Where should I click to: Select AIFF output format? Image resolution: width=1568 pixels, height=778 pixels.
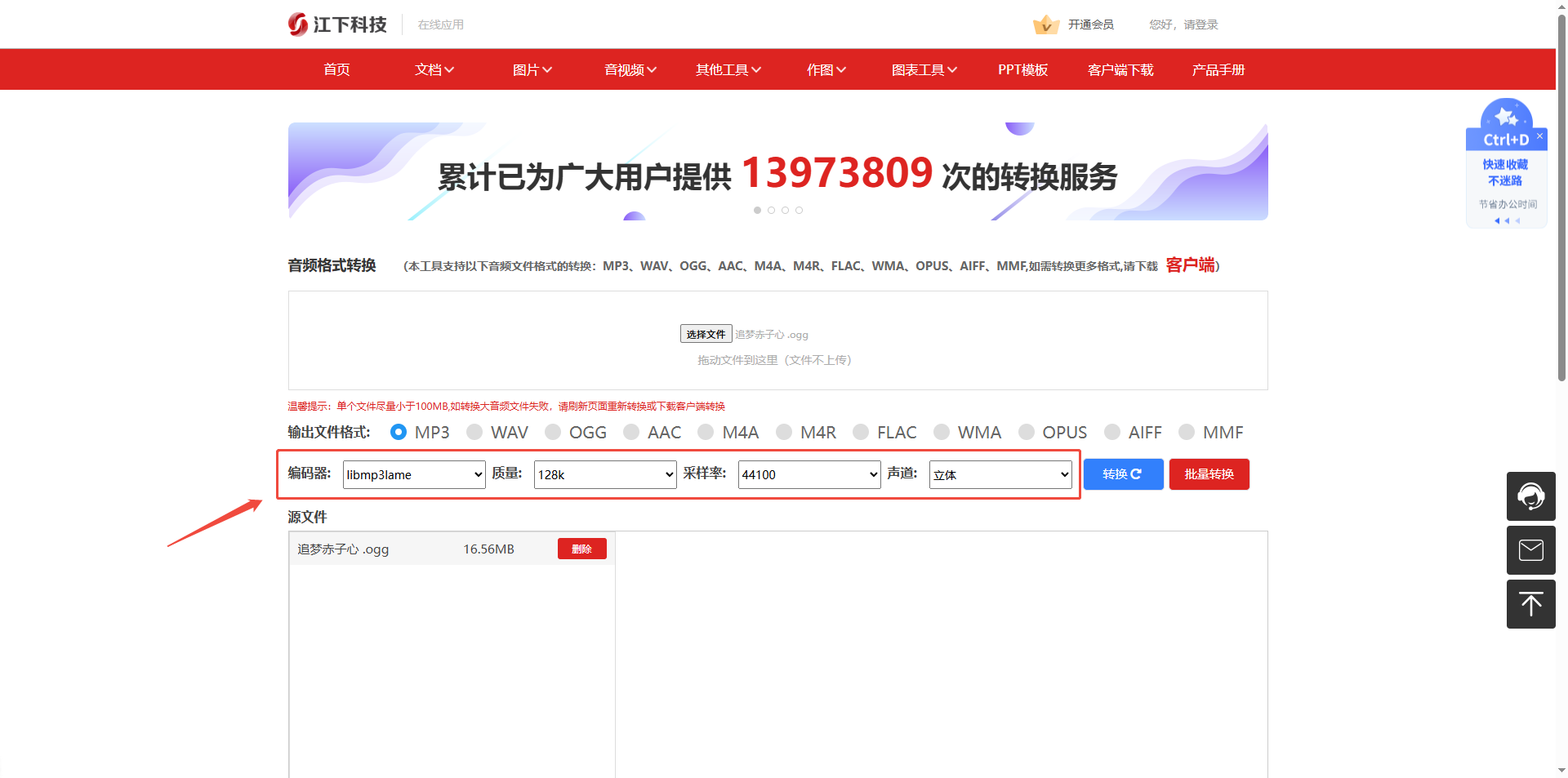tap(1112, 432)
